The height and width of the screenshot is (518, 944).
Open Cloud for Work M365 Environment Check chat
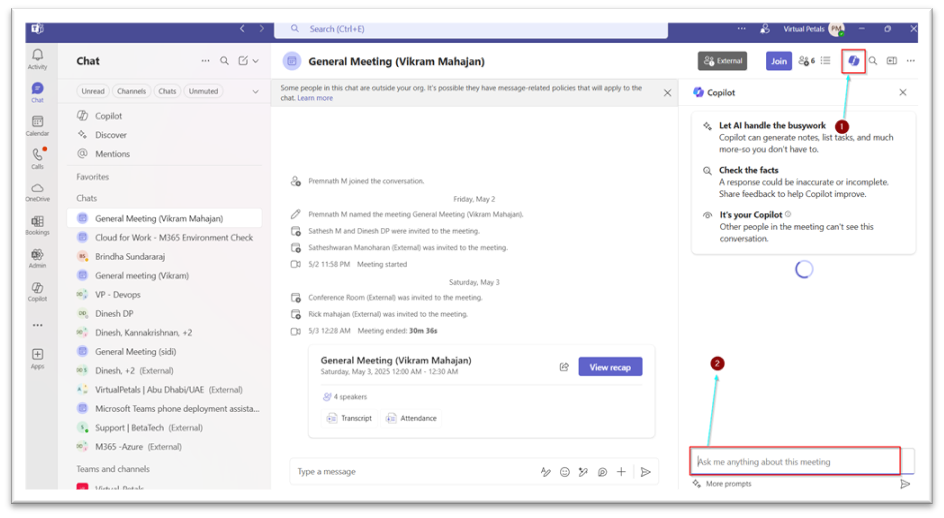coord(164,237)
